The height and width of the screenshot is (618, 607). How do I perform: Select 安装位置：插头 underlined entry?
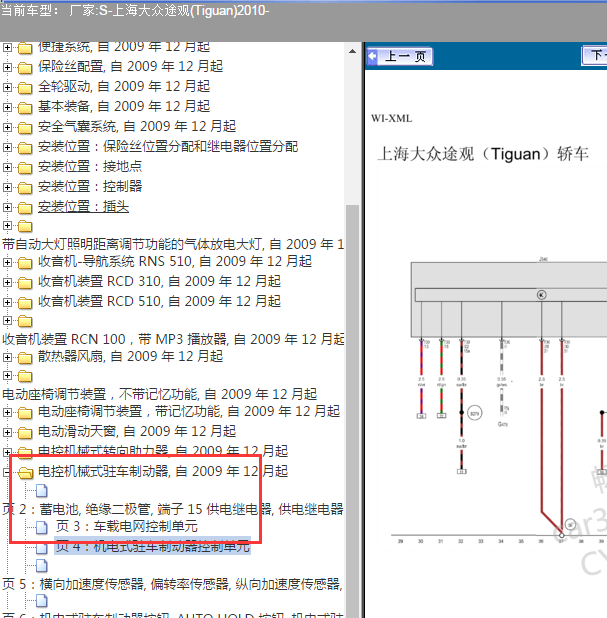click(83, 207)
